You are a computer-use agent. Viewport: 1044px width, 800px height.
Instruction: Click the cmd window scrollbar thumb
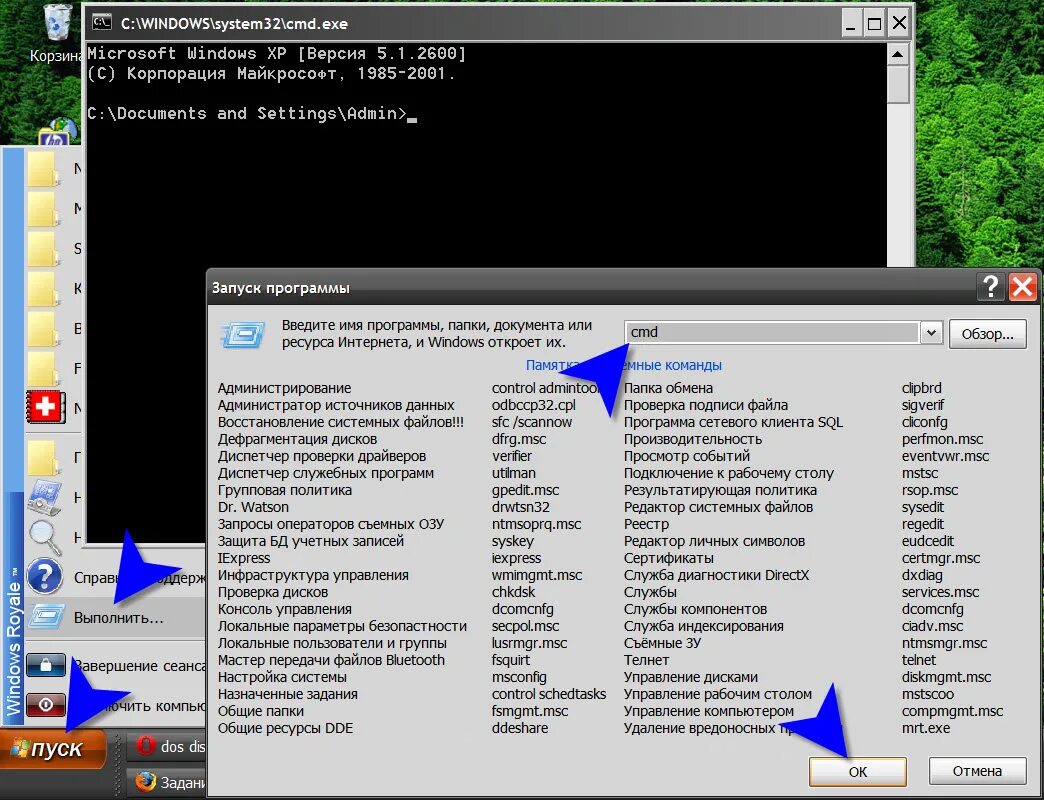click(x=898, y=84)
